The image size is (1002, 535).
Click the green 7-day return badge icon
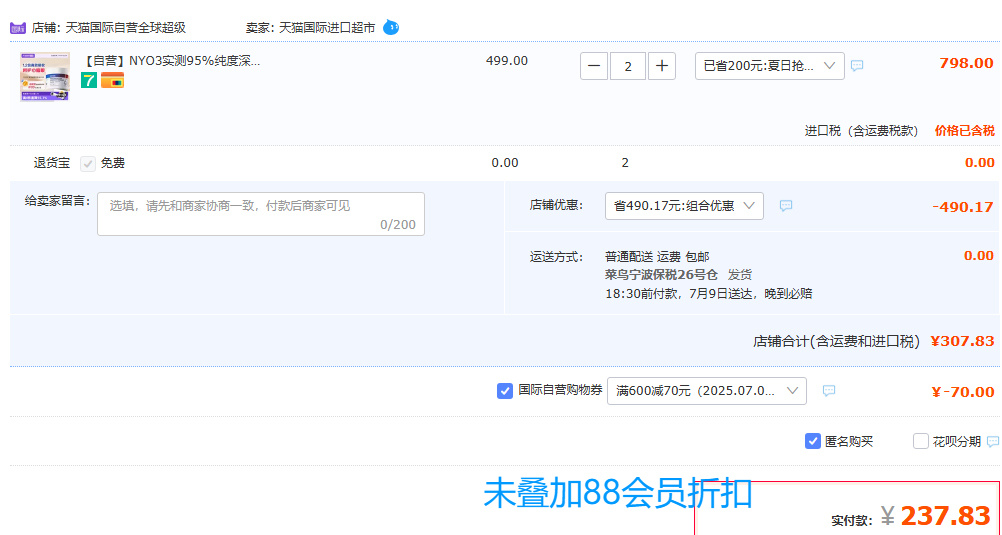click(89, 80)
